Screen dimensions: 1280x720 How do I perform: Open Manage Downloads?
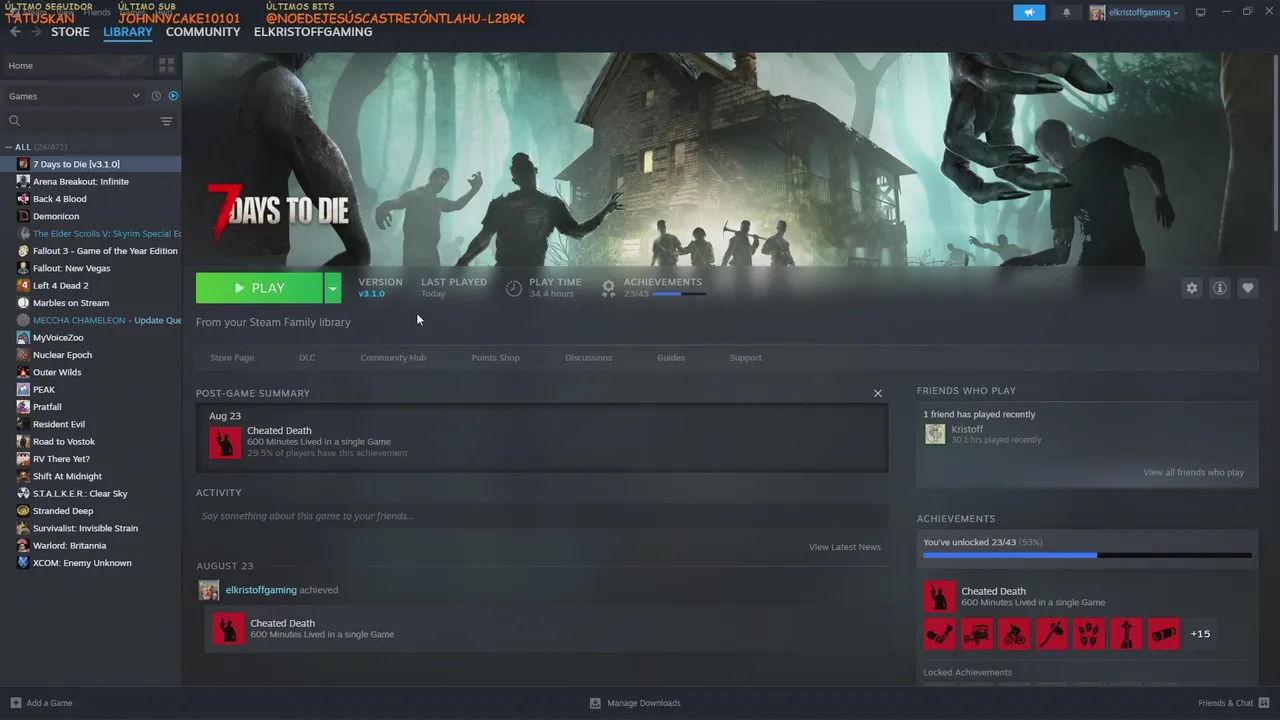[x=635, y=703]
